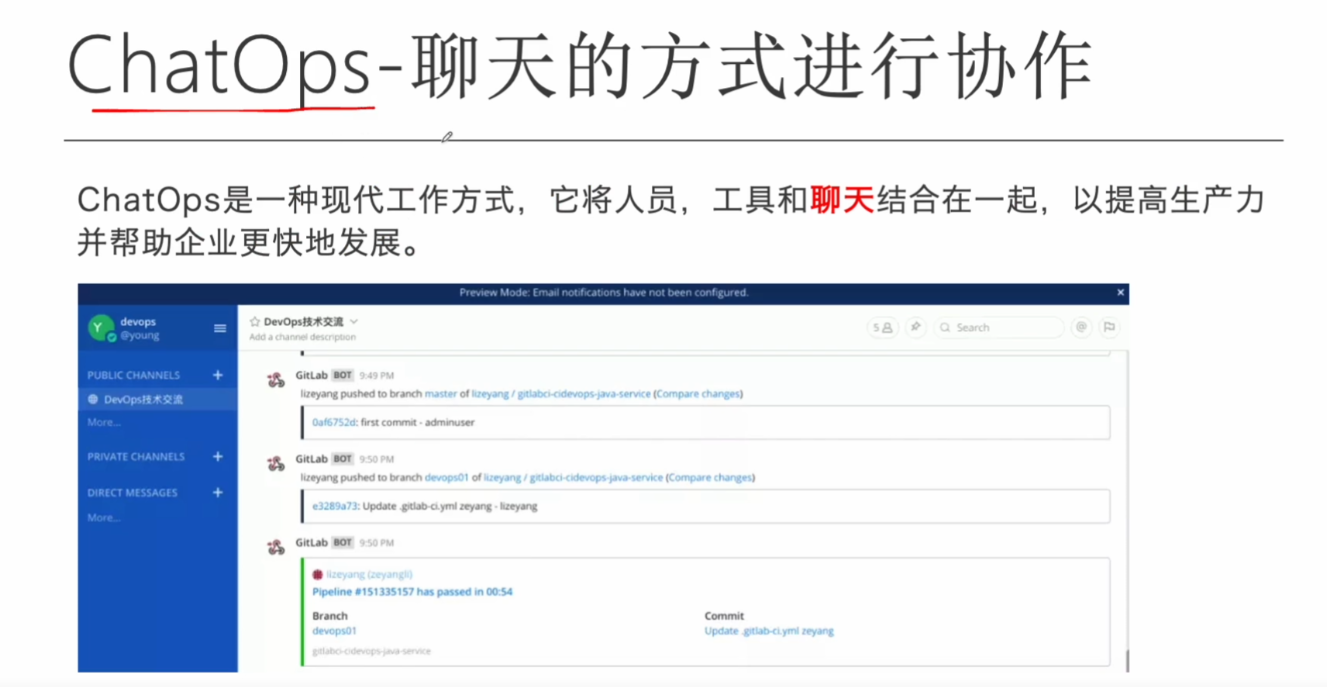Click Compare changes in the master push message

(x=698, y=394)
